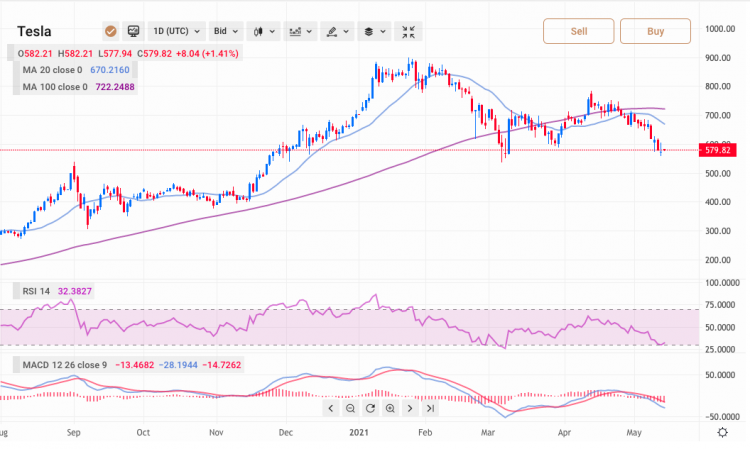The height and width of the screenshot is (449, 750).
Task: Zoom into the chart
Action: 390,408
